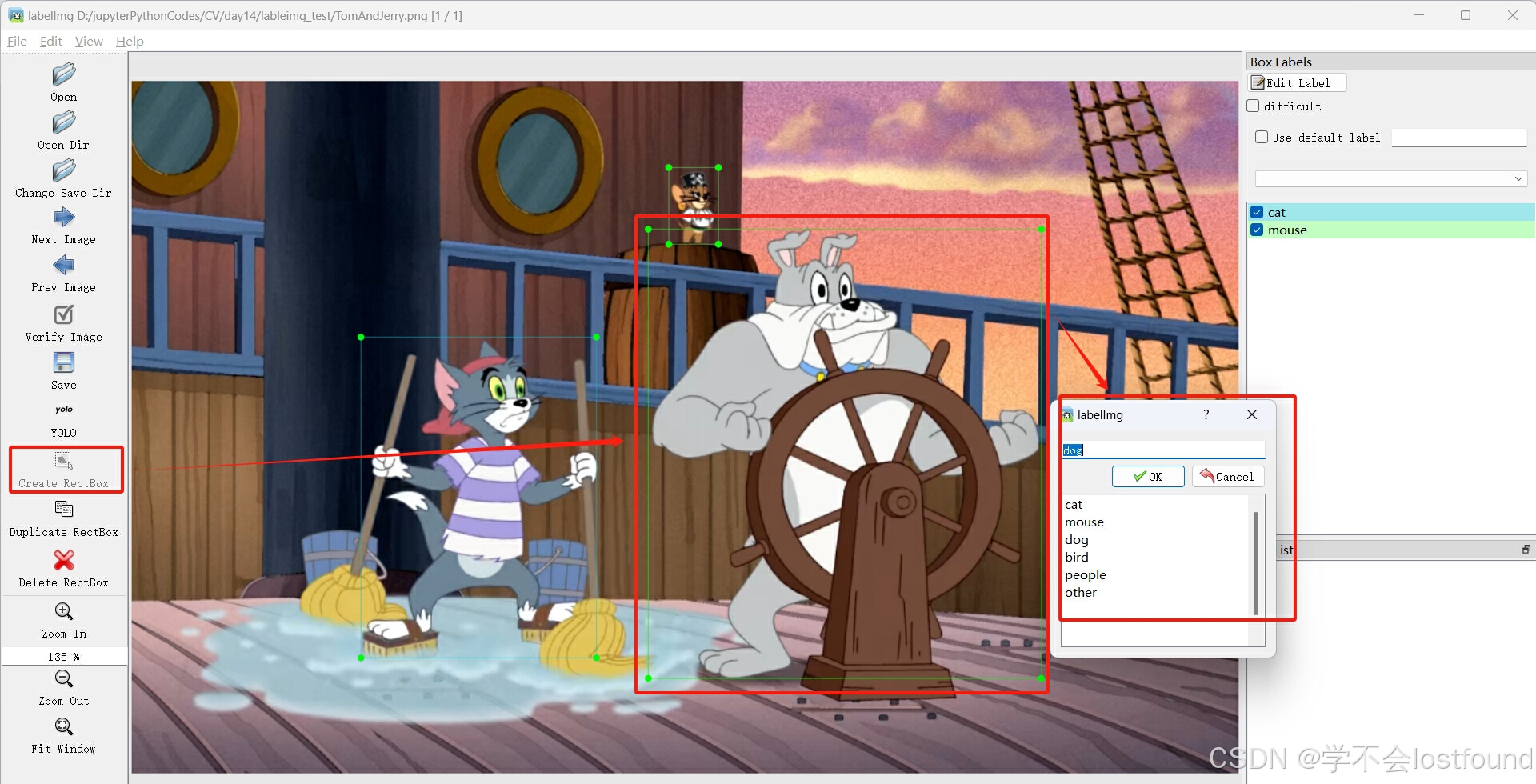Screen dimensions: 1536x784
Task: Uncheck the mouse box label
Action: point(1257,230)
